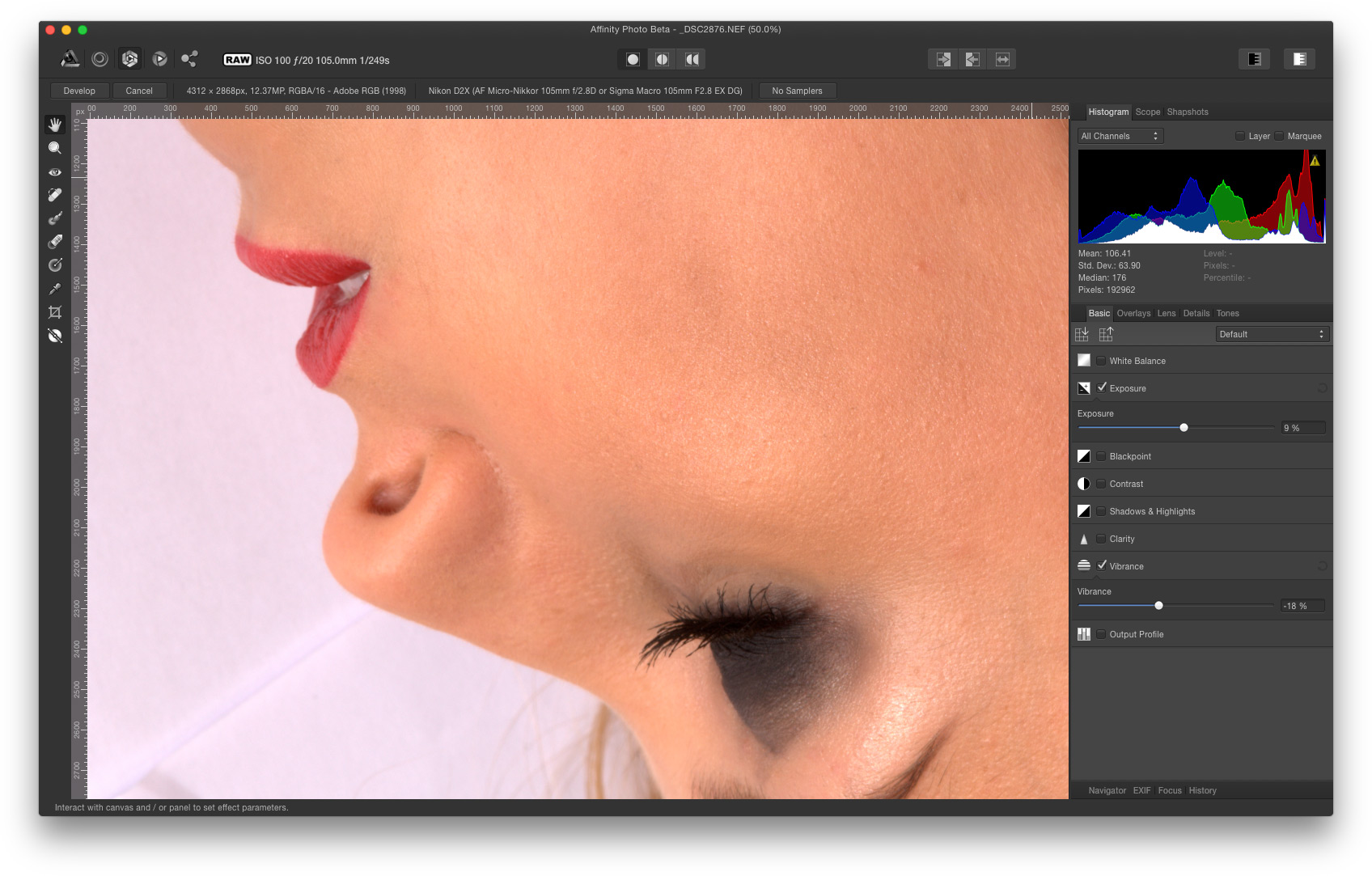Open the All Channels dropdown
1372x876 pixels.
[1120, 136]
